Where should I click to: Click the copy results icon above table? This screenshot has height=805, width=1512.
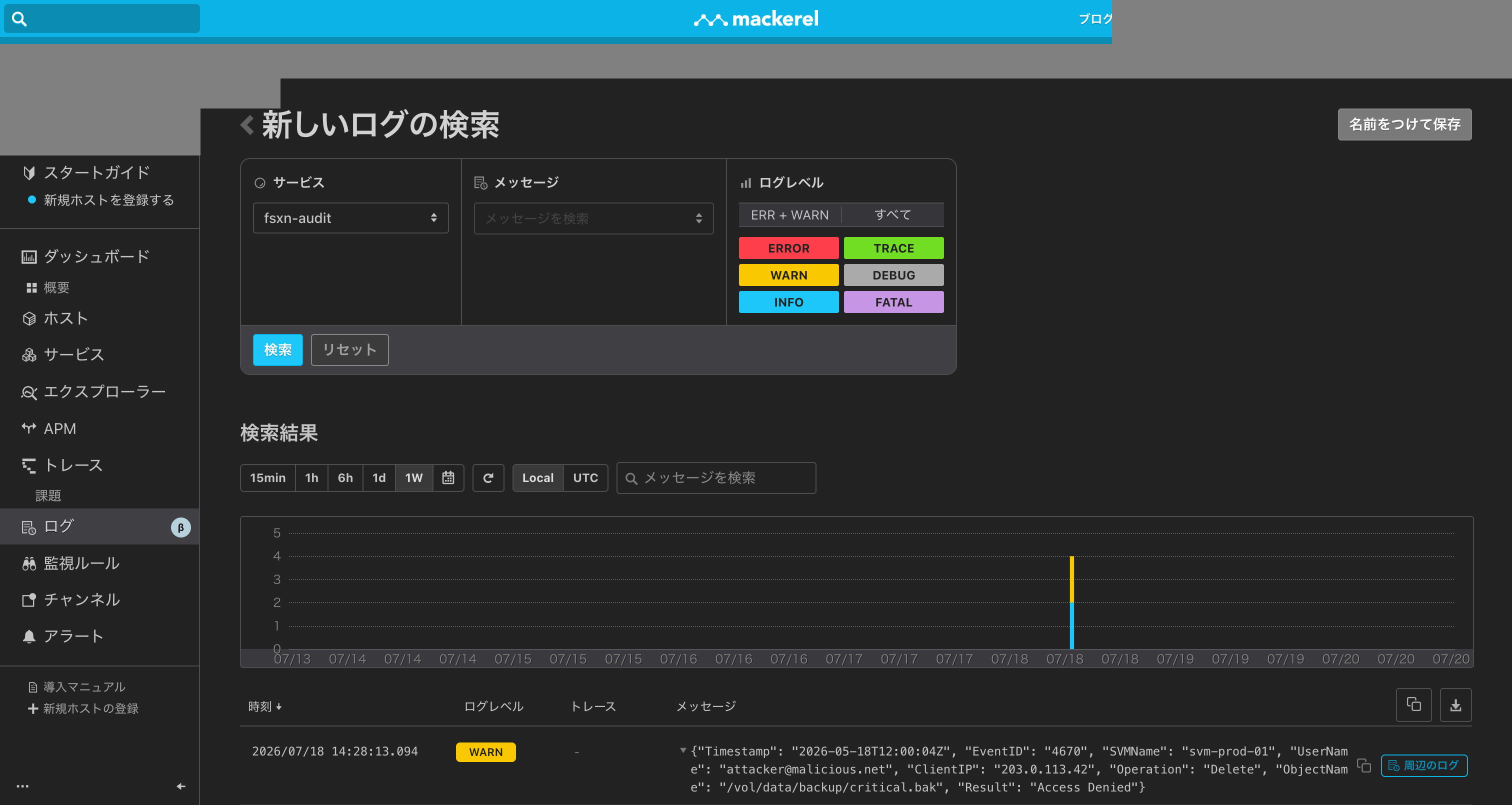[x=1413, y=704]
